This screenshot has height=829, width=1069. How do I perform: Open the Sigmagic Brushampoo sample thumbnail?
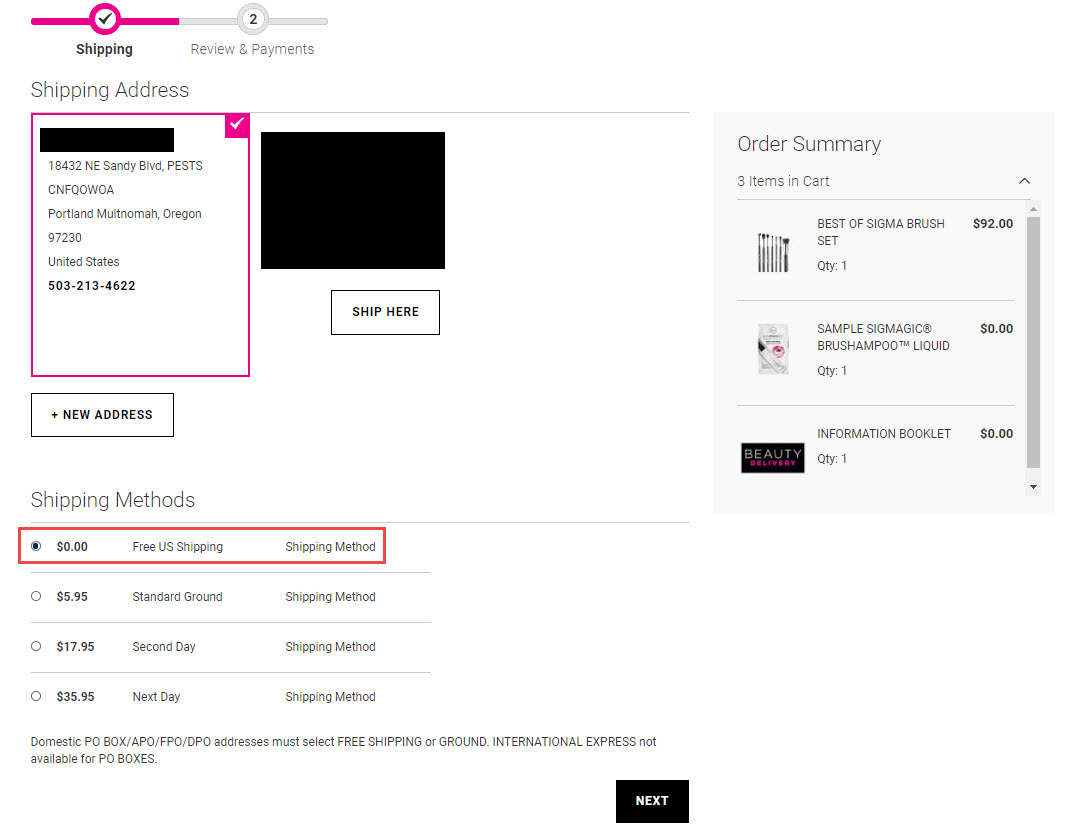click(x=773, y=349)
